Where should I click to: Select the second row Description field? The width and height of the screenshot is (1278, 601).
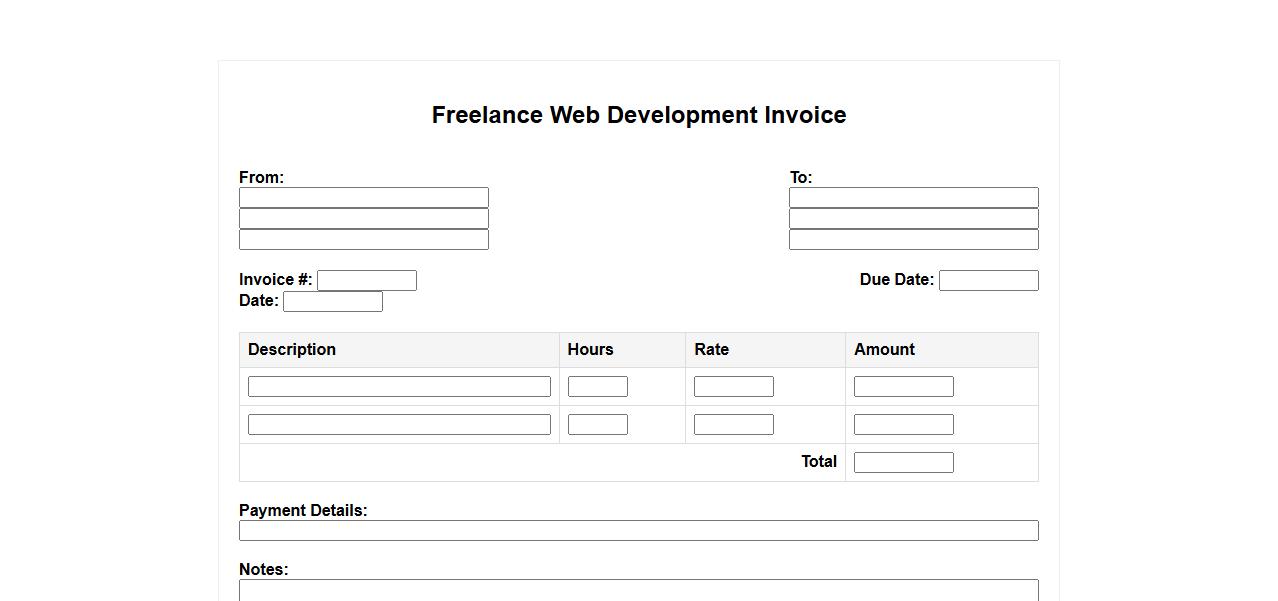(x=399, y=425)
